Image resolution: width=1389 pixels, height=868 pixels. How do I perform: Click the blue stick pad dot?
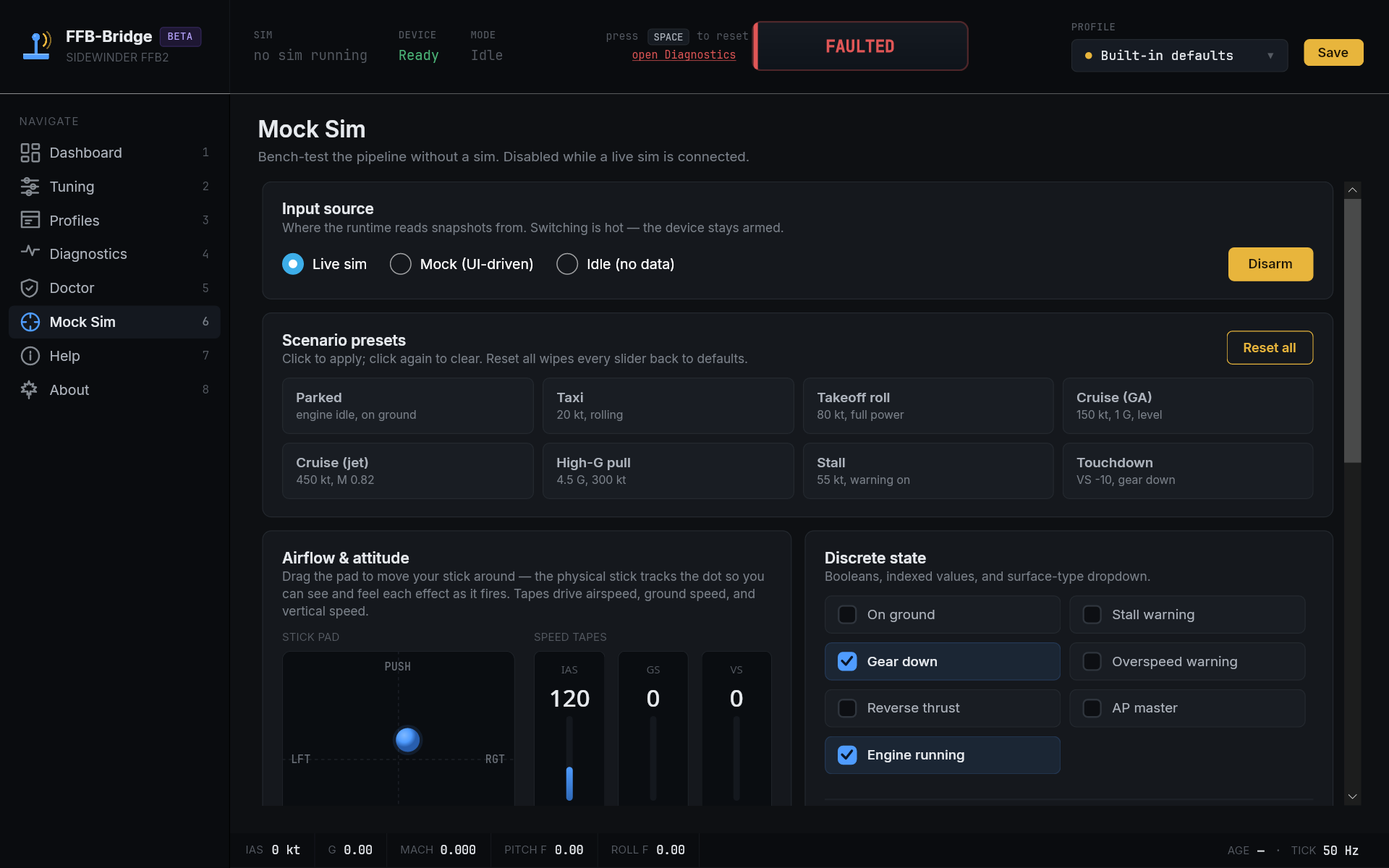407,739
